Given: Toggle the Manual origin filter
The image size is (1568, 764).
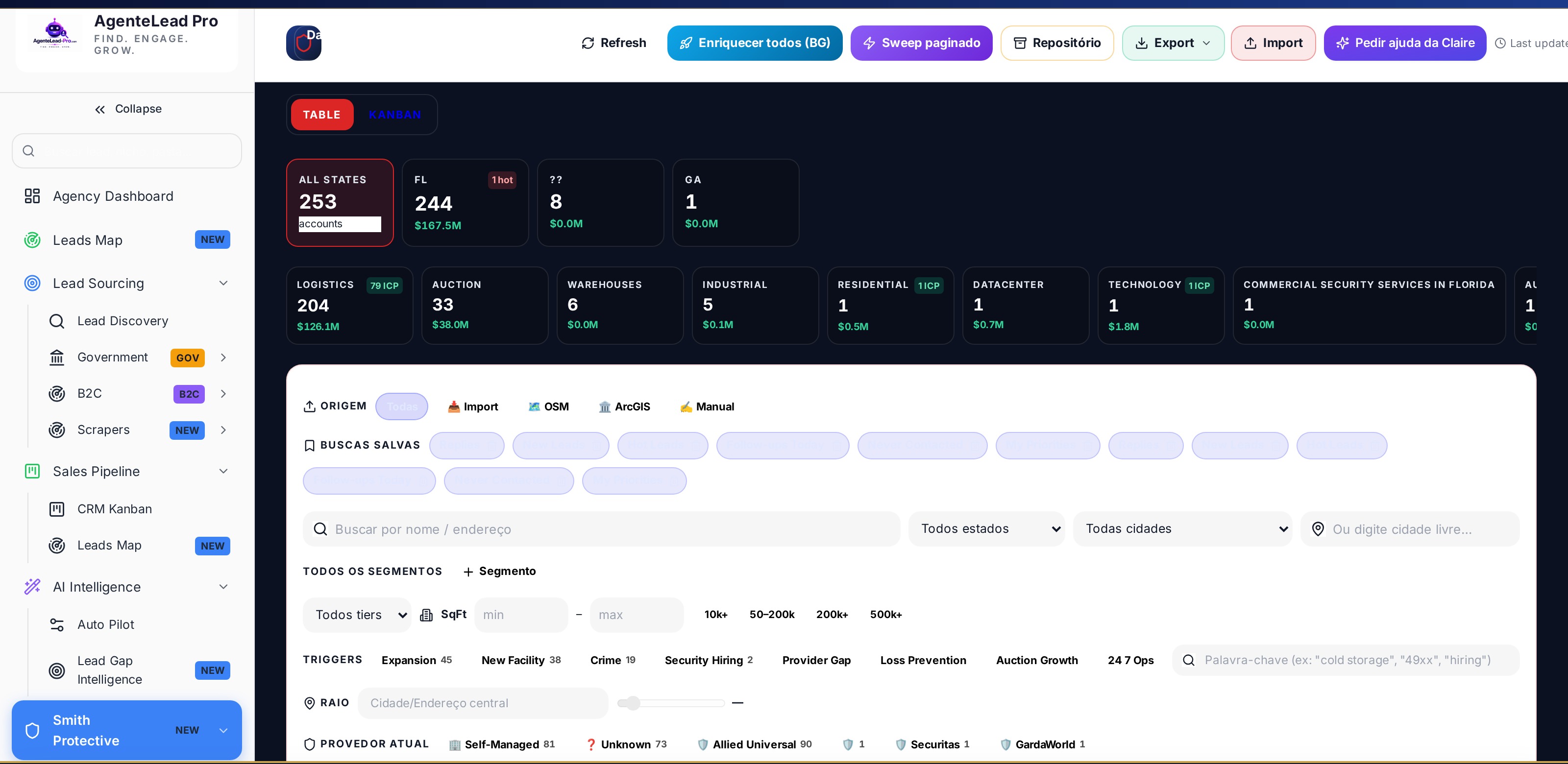Looking at the screenshot, I should tap(707, 406).
